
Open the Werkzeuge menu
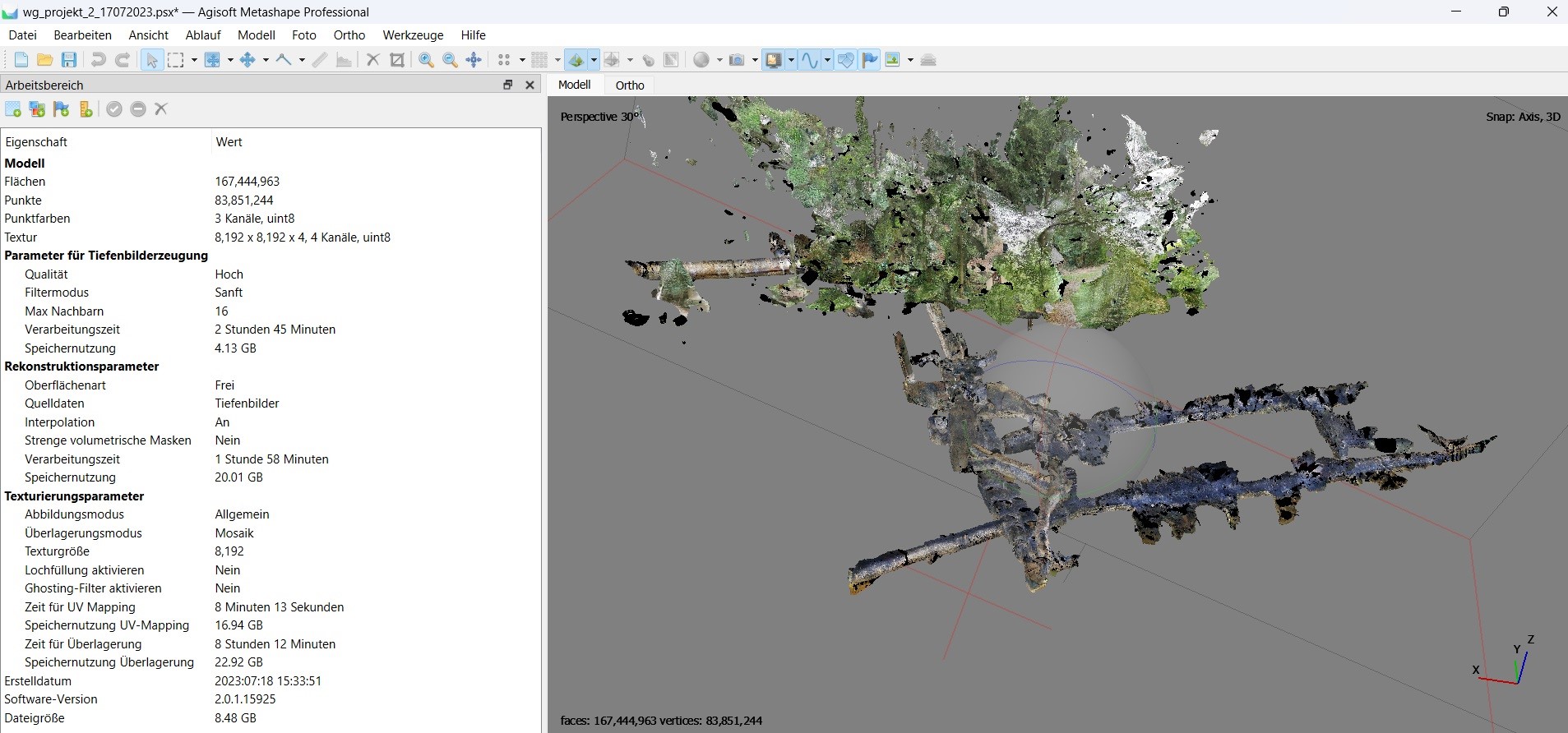tap(413, 35)
